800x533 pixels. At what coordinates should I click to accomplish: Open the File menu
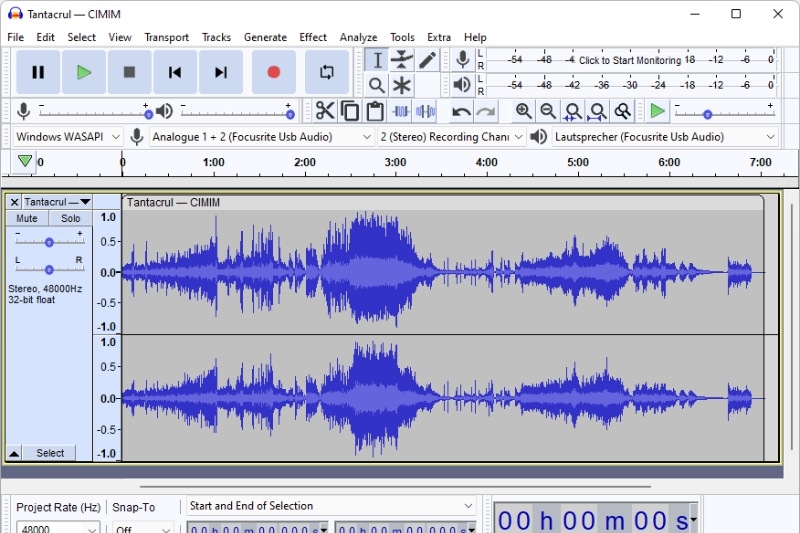click(x=15, y=37)
